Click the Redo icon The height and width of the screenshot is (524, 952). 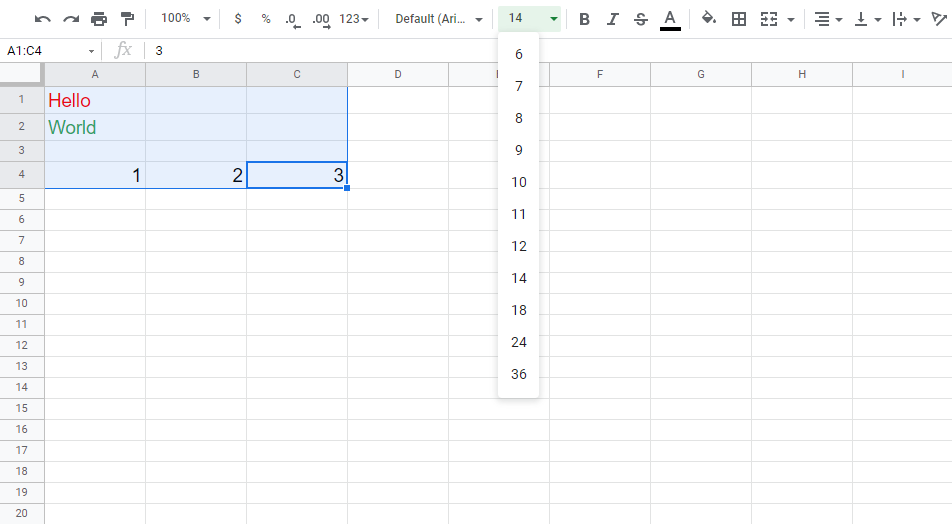(x=70, y=19)
